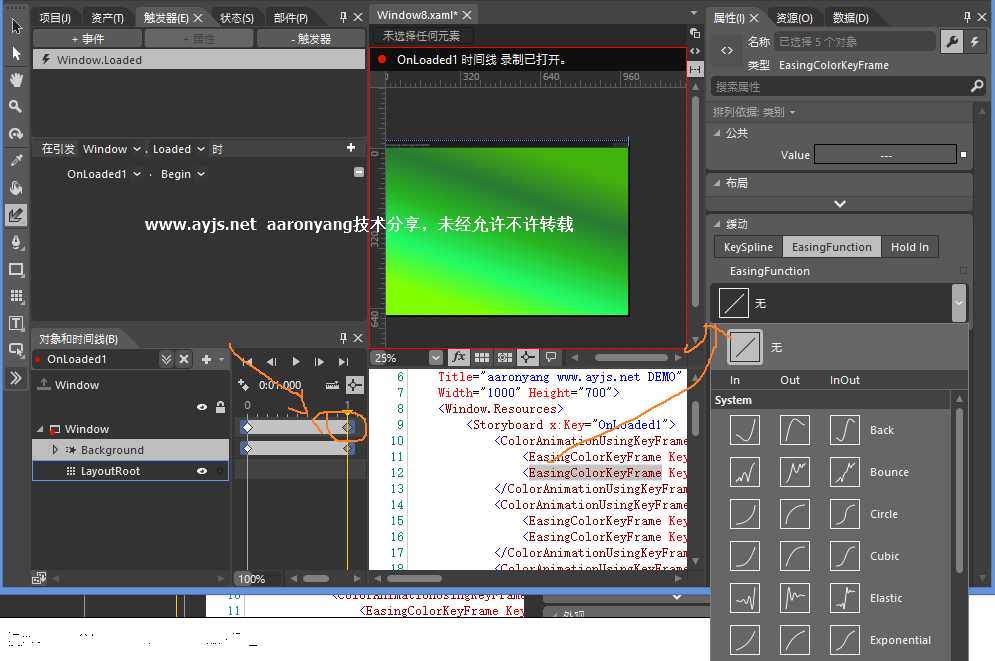The width and height of the screenshot is (995, 661).
Task: Toggle the annotations speech bubble icon
Action: pyautogui.click(x=551, y=357)
